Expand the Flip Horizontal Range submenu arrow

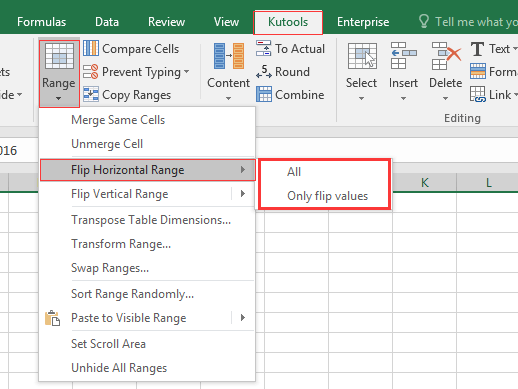pos(243,170)
